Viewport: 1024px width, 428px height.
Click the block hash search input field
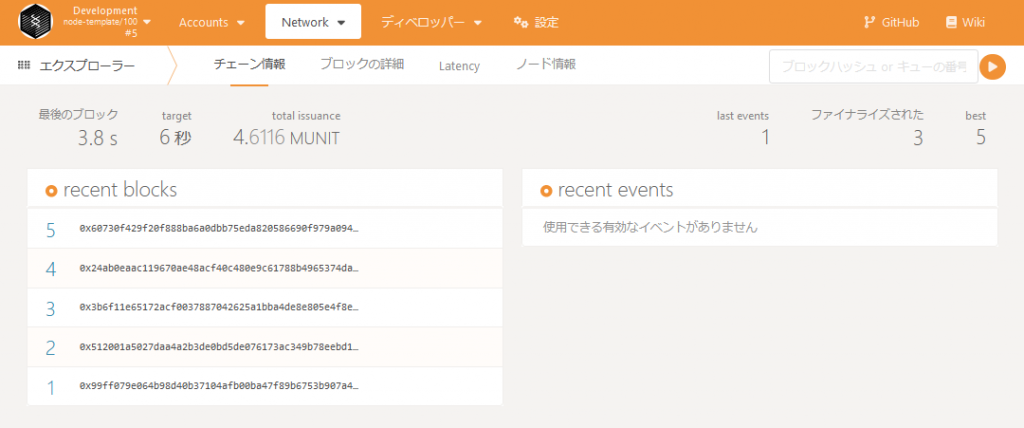(870, 67)
